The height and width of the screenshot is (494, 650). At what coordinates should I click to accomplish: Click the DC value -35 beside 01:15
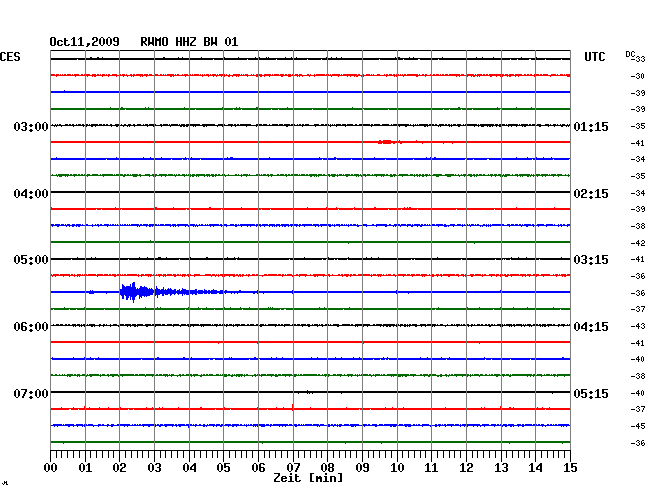[638, 126]
